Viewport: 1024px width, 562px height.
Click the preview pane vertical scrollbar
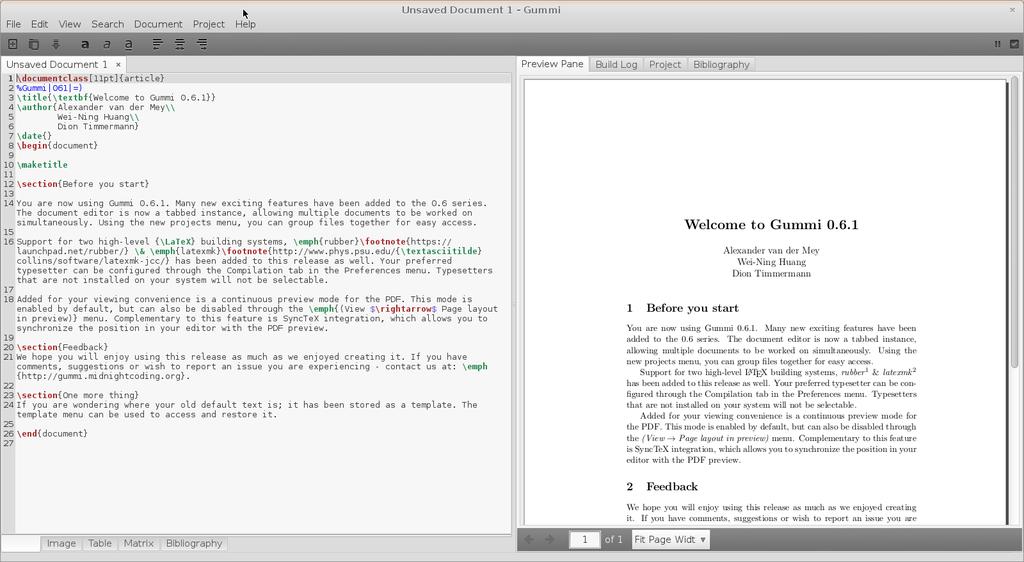click(1014, 222)
